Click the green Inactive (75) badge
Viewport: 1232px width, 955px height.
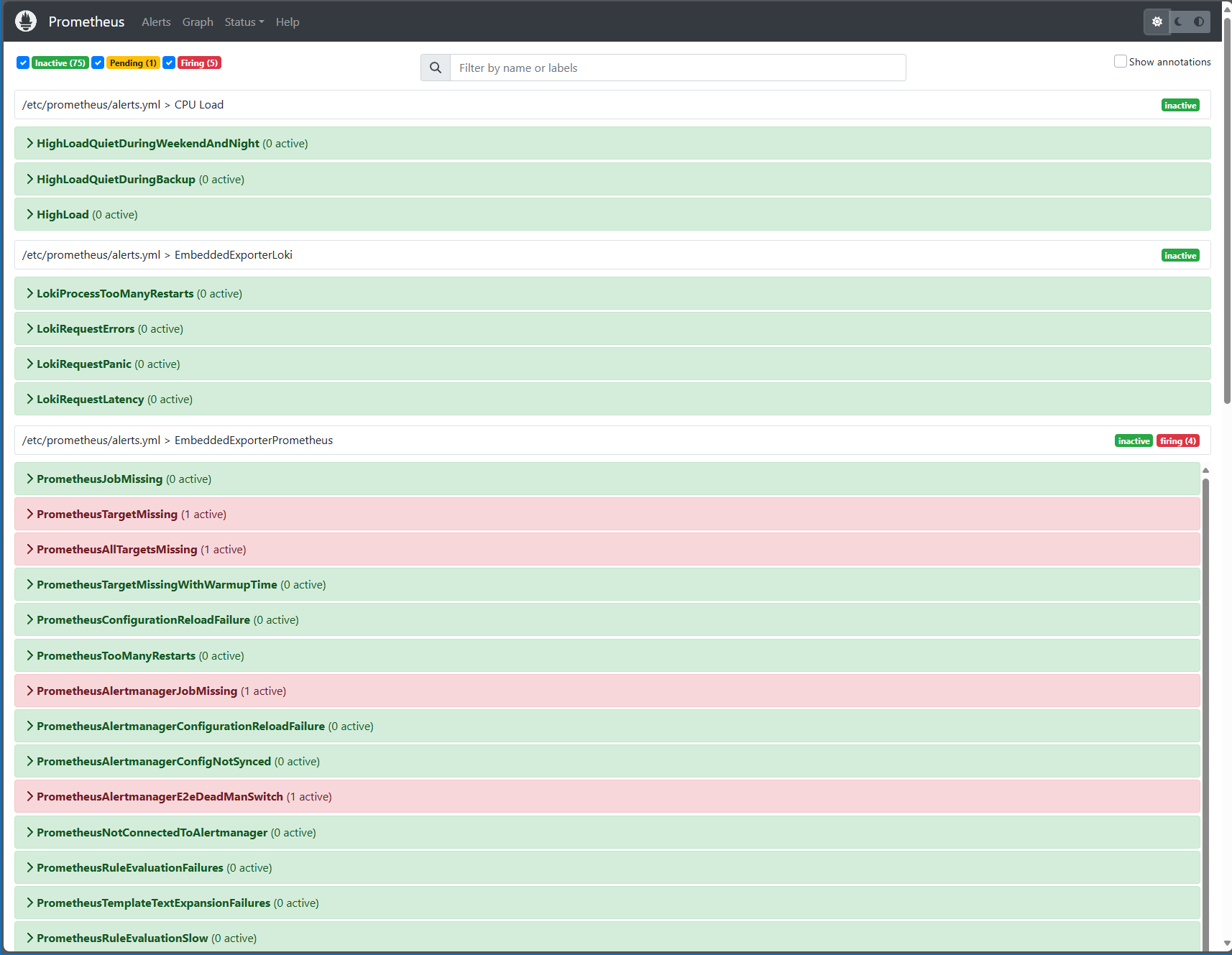tap(60, 63)
